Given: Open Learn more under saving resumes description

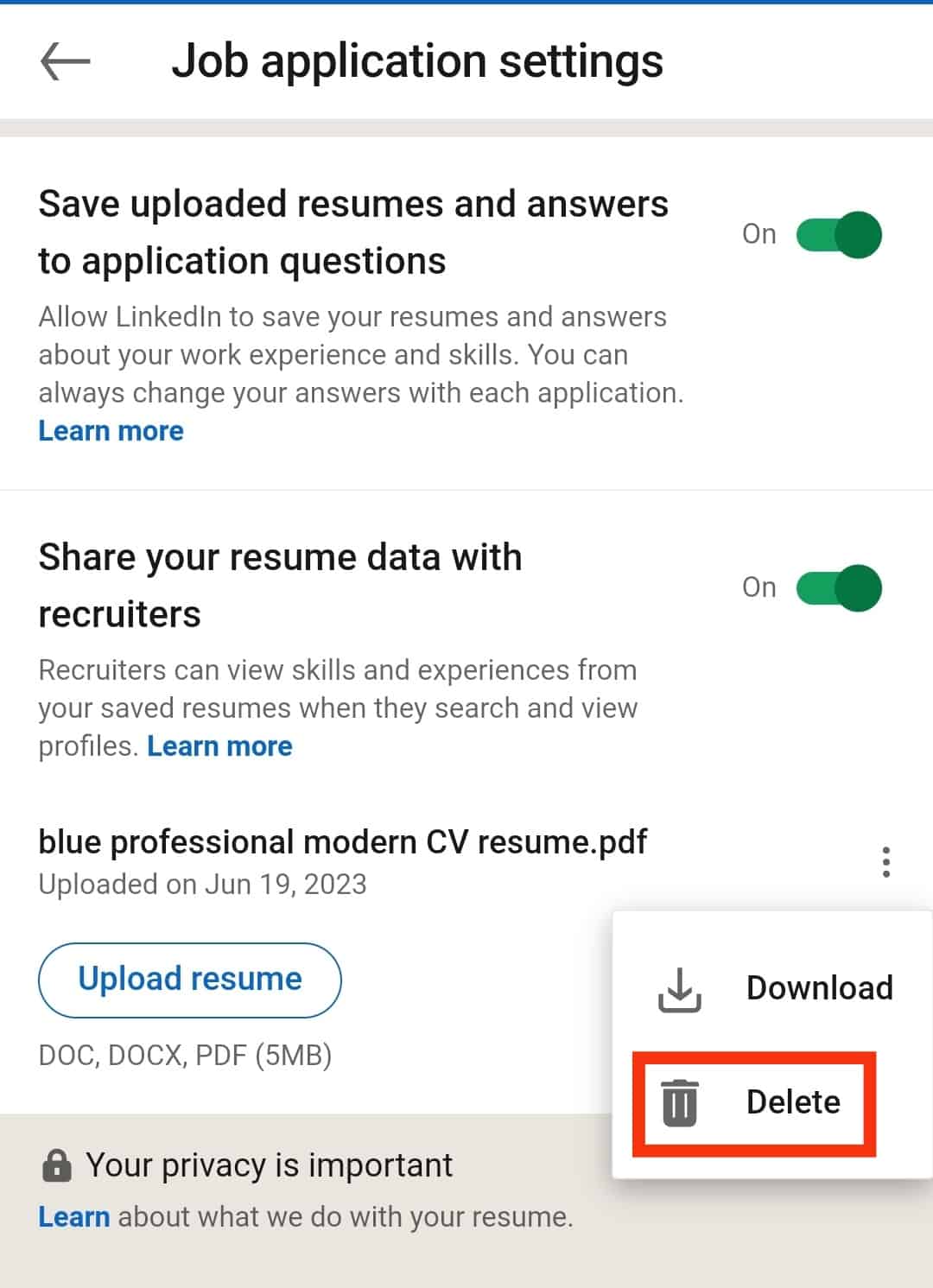Looking at the screenshot, I should 111,430.
